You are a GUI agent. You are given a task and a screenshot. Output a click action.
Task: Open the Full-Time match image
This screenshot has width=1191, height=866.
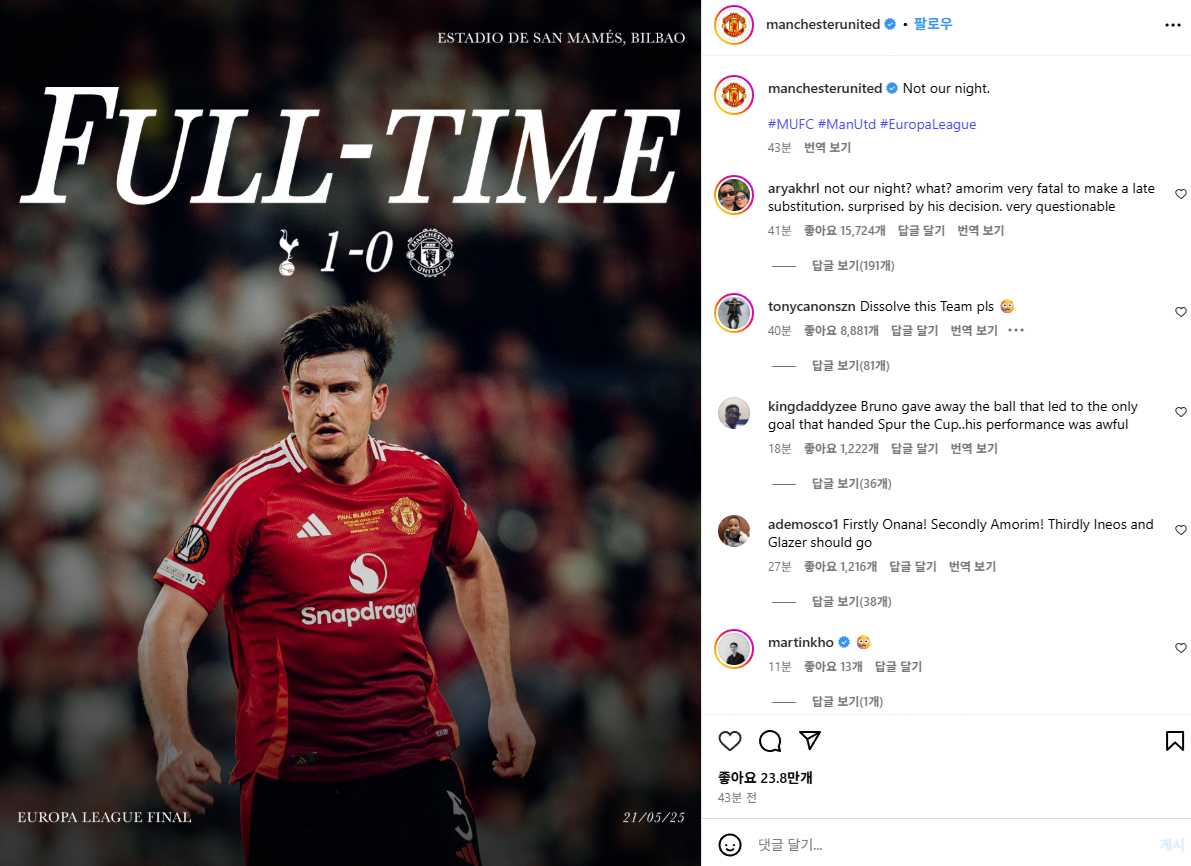(x=350, y=433)
